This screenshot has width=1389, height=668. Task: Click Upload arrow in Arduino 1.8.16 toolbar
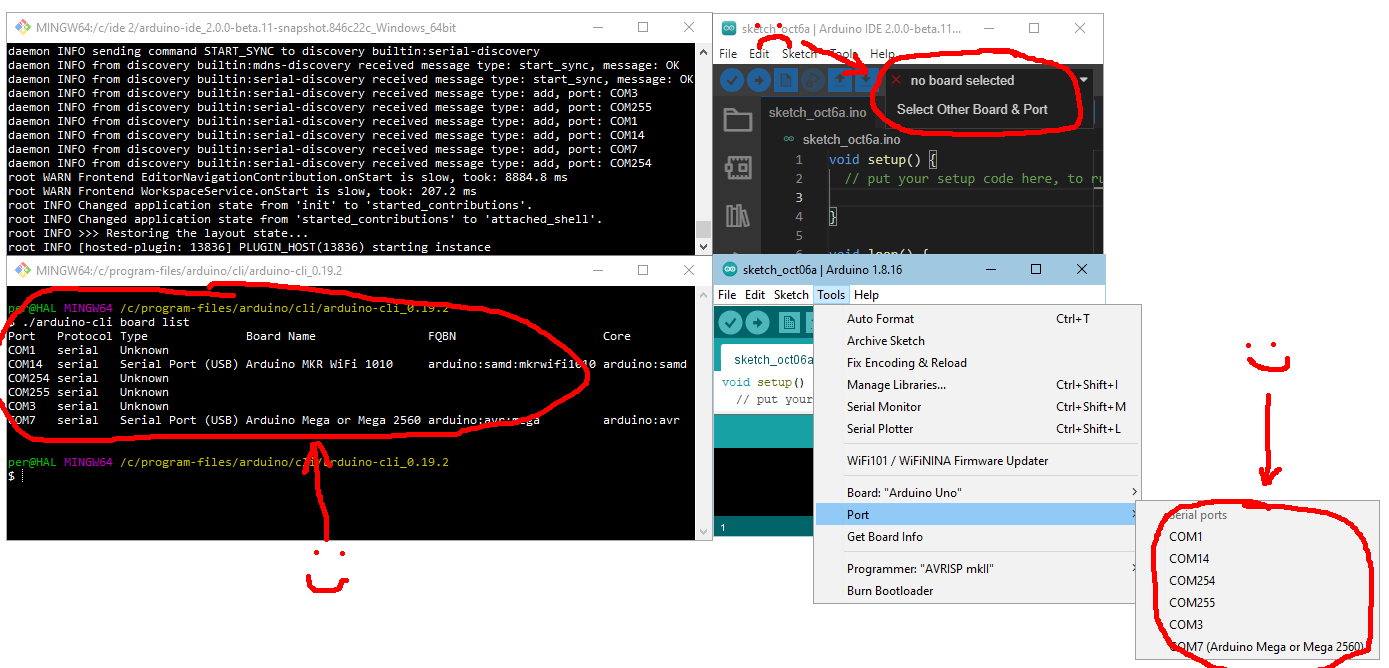coord(757,322)
